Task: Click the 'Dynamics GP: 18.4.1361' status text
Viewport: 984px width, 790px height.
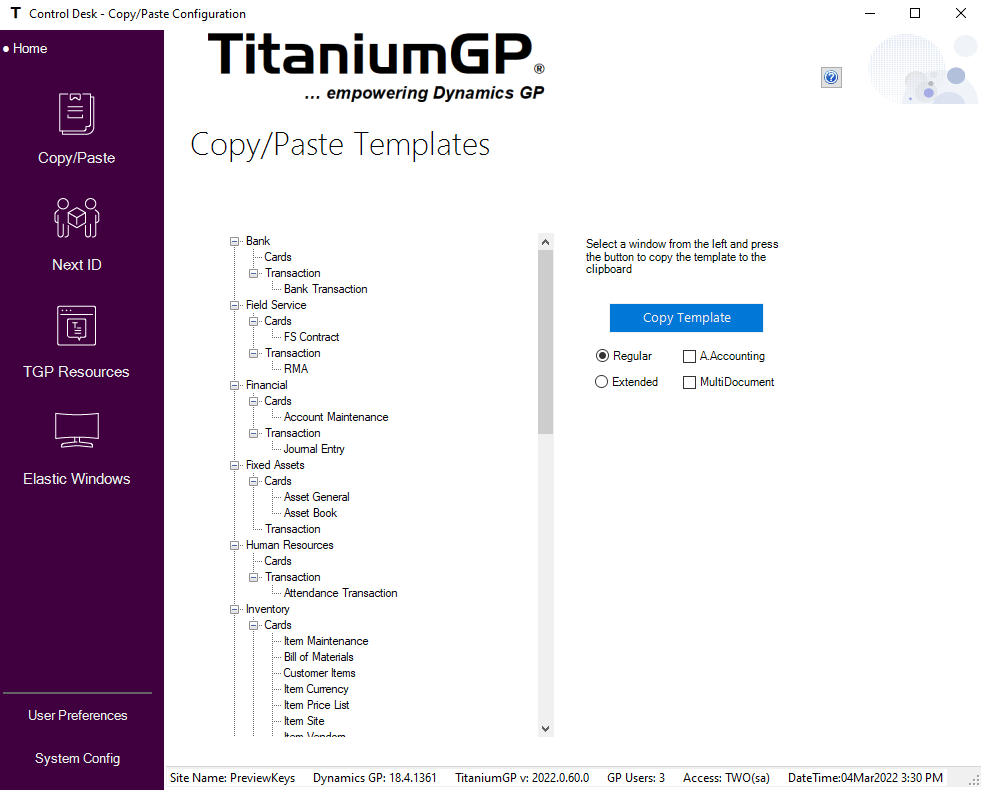Action: pyautogui.click(x=375, y=778)
